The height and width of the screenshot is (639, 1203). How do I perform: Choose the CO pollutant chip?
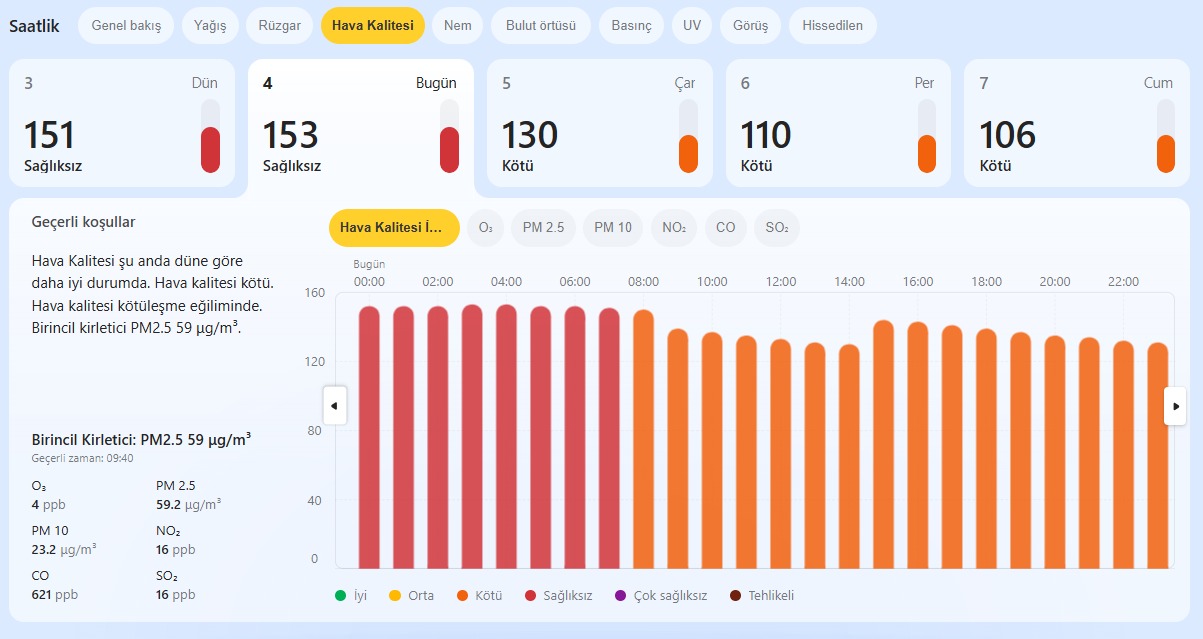[x=726, y=228]
